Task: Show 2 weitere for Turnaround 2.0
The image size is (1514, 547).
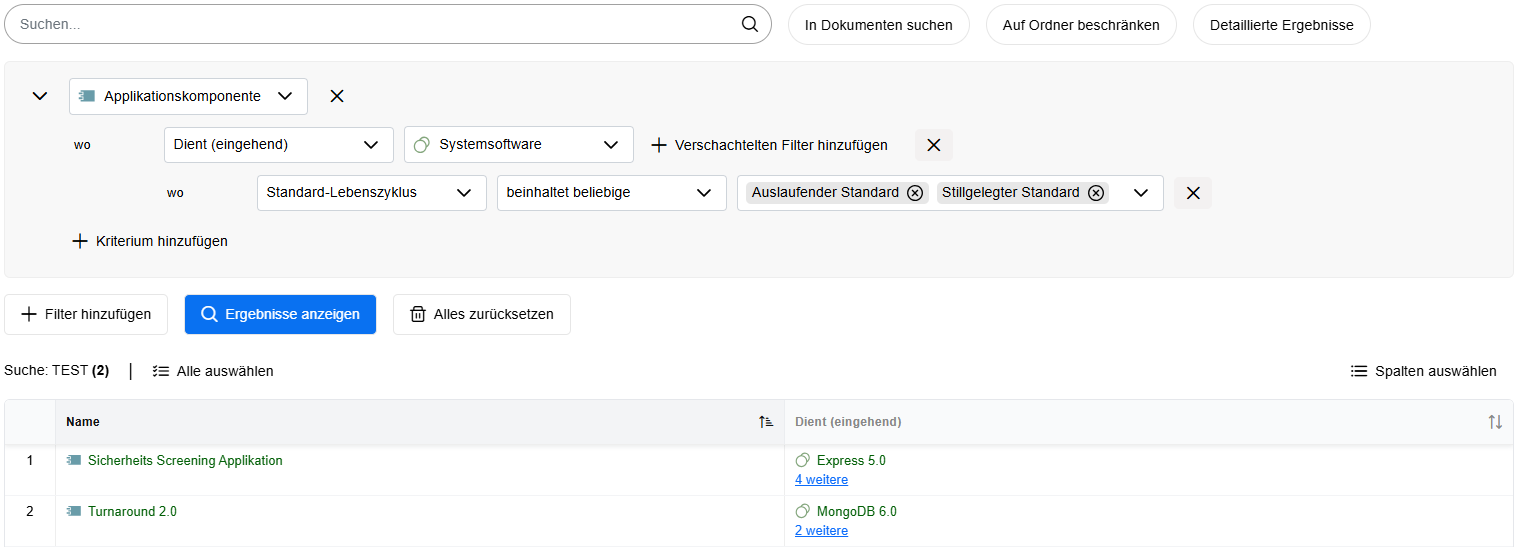Action: (821, 531)
